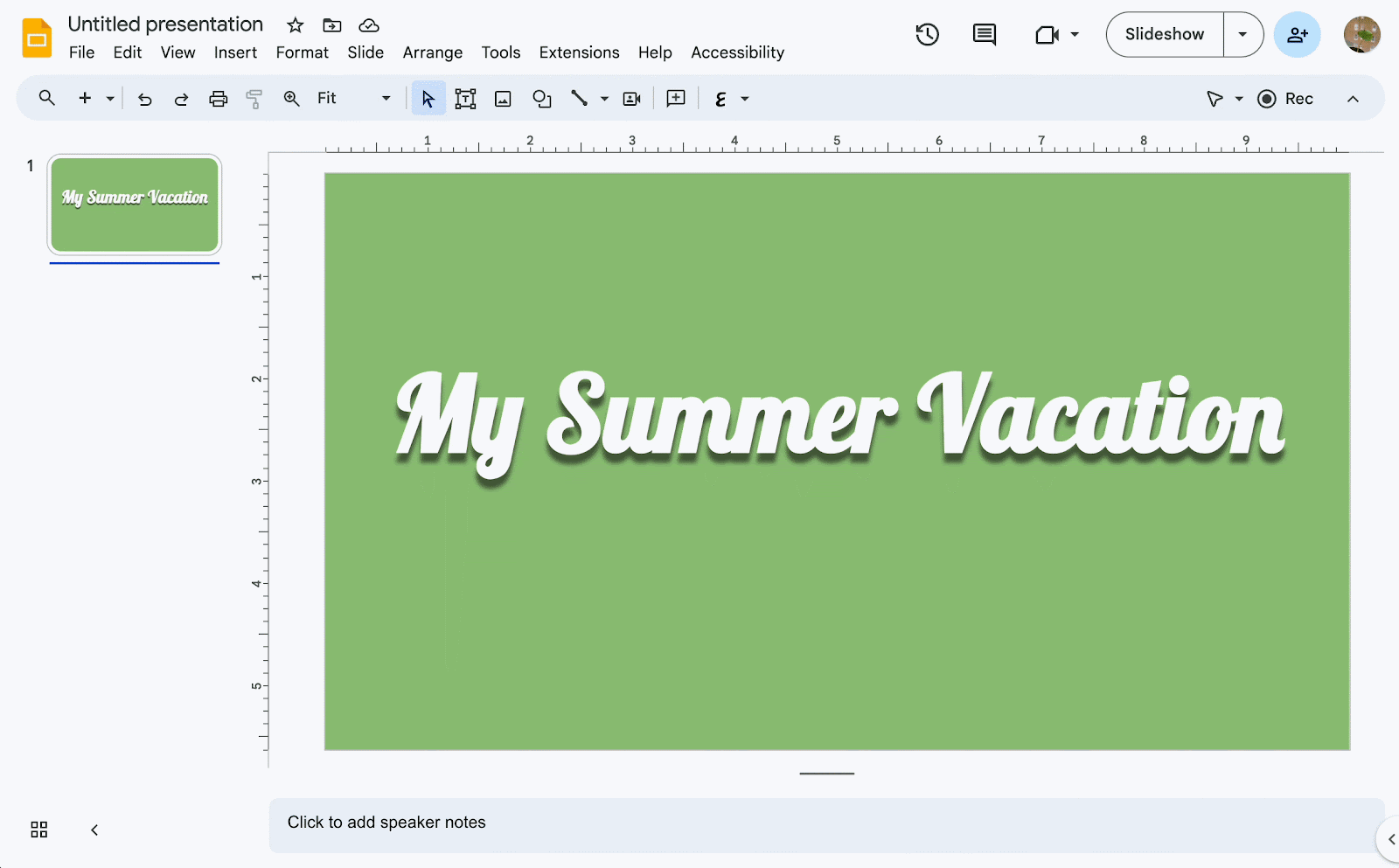This screenshot has height=868, width=1399.
Task: Insert a Shape
Action: [x=542, y=99]
